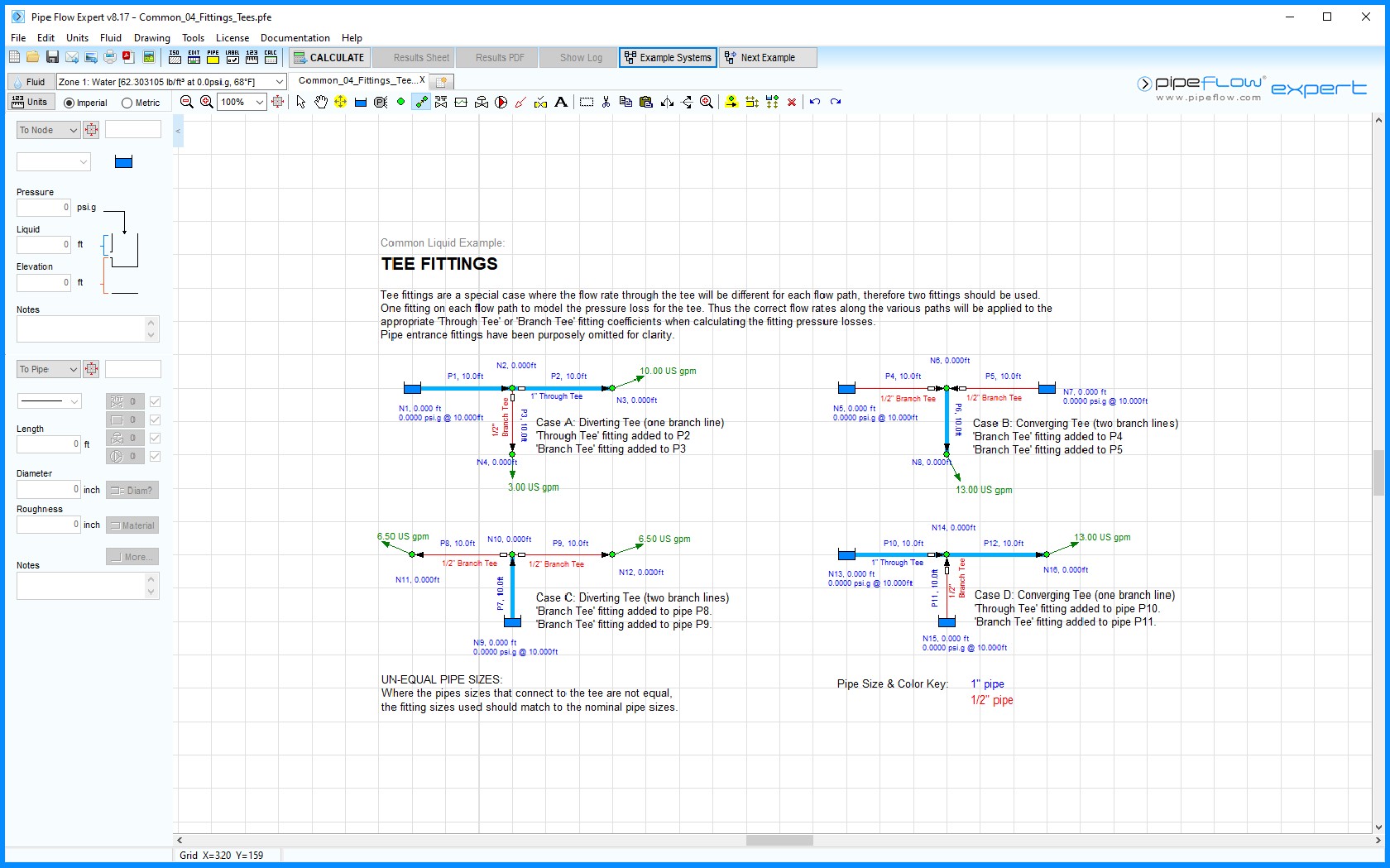Select the green Add Join Point tool
The height and width of the screenshot is (868, 1390).
[401, 102]
